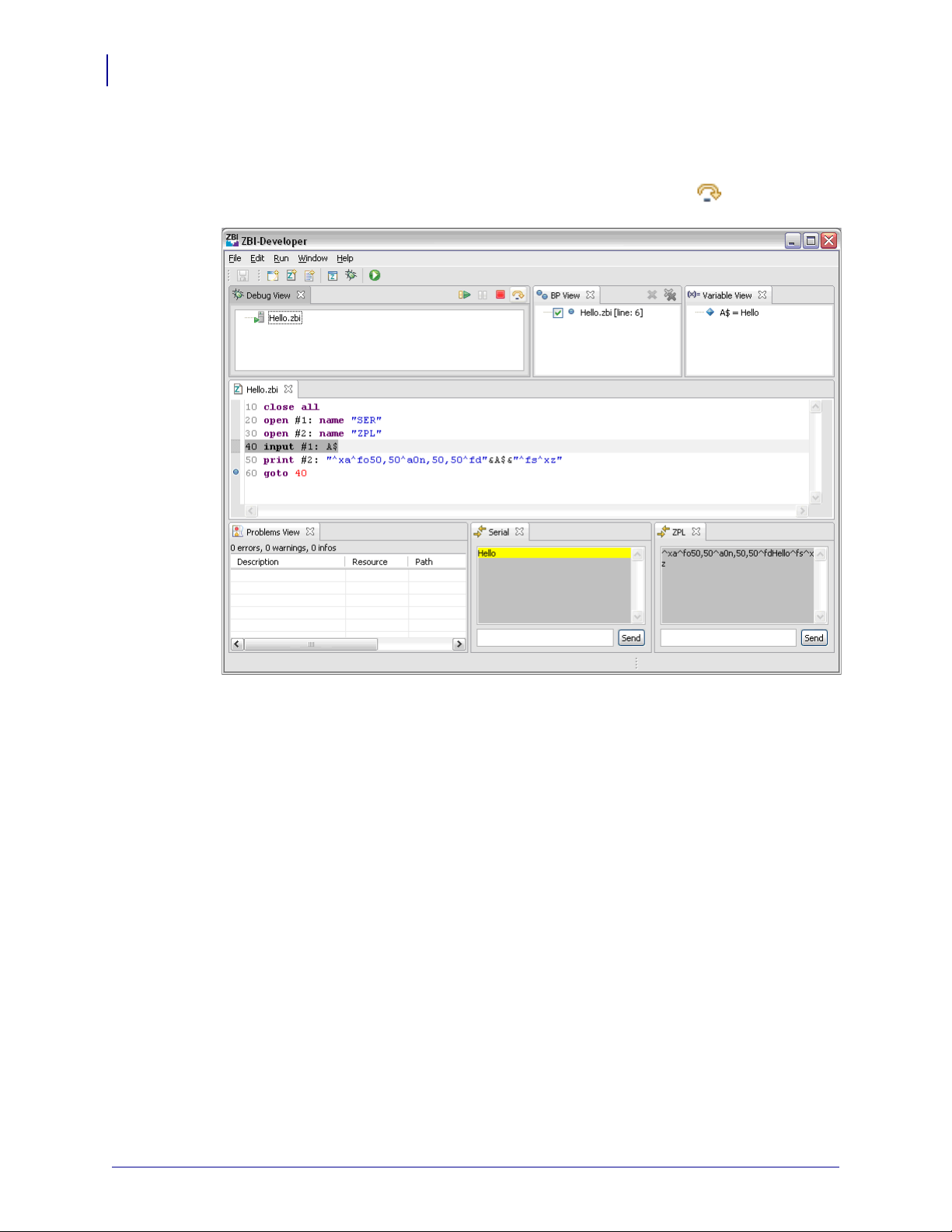Viewport: 952px width, 1232px height.
Task: Click the ZBI-Developer title bar icon
Action: click(x=232, y=240)
